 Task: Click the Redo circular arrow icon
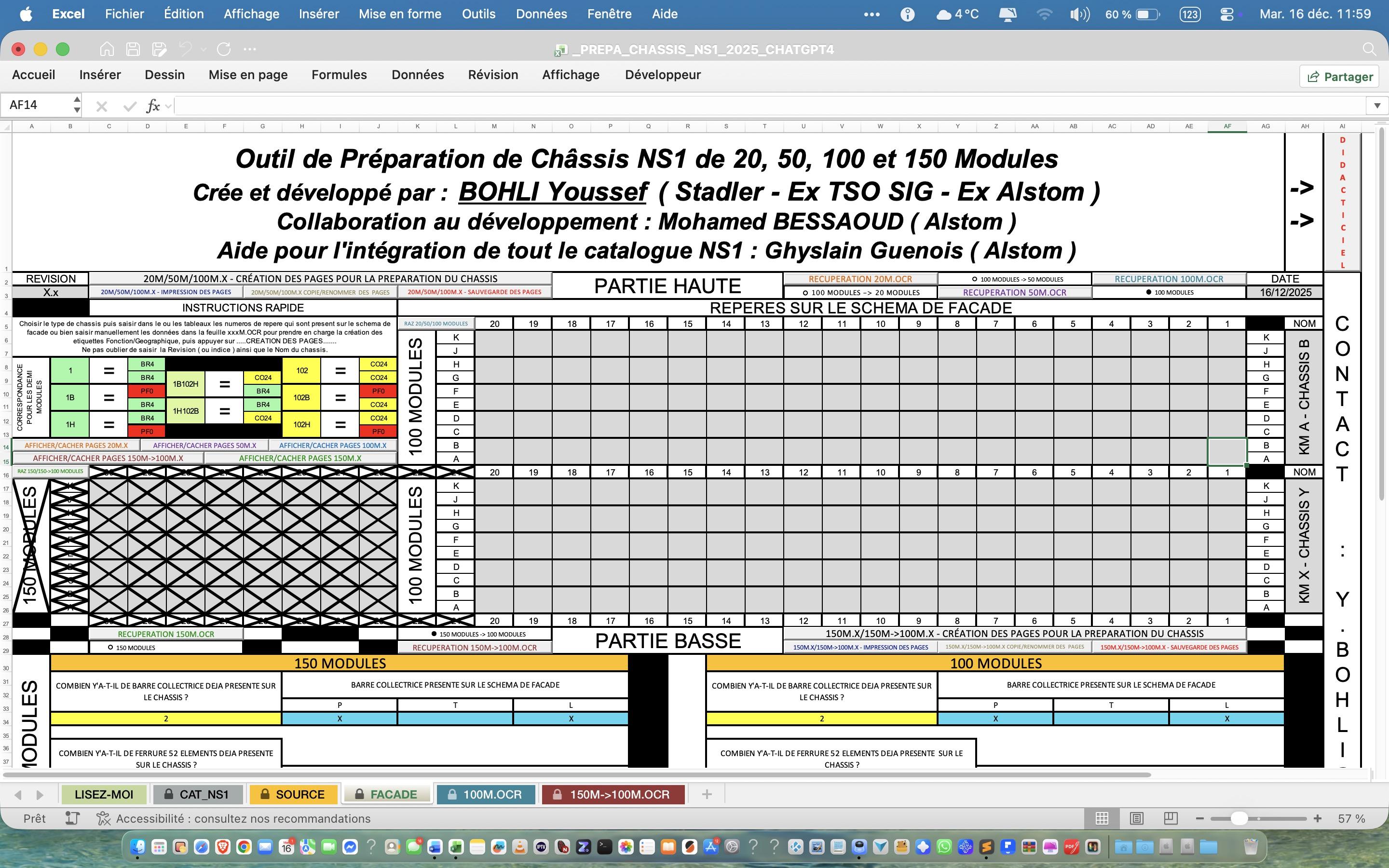[x=224, y=49]
